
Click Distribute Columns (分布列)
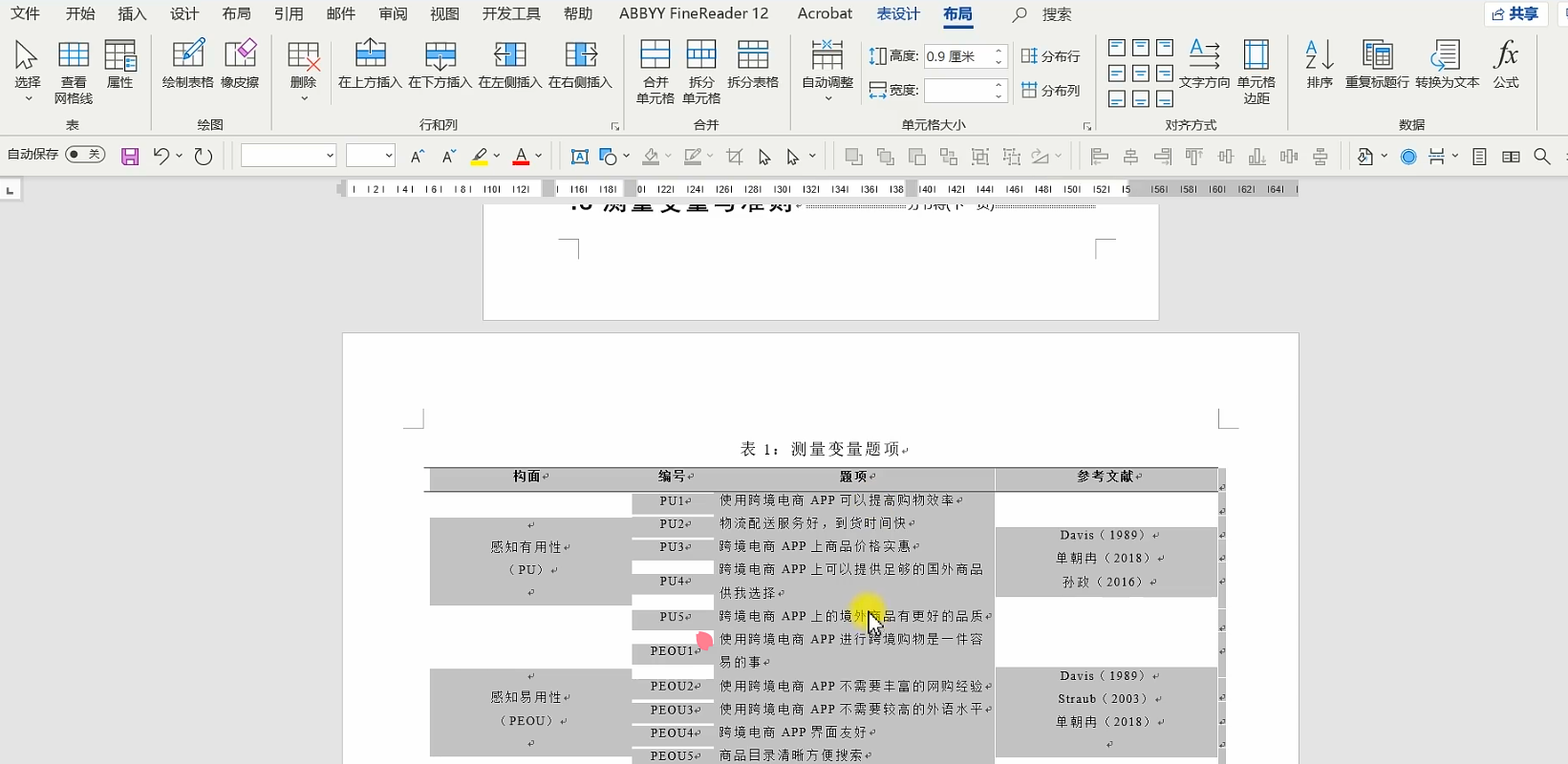coord(1050,91)
